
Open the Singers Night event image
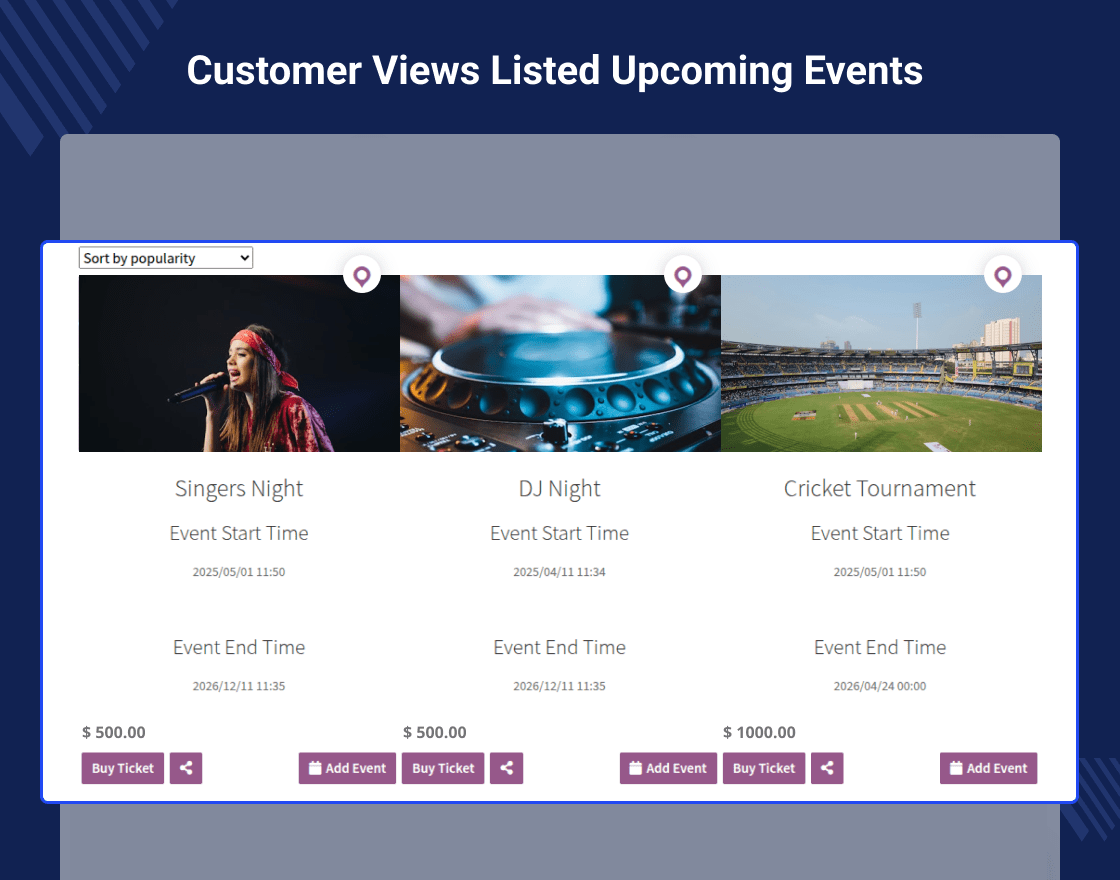coord(238,363)
